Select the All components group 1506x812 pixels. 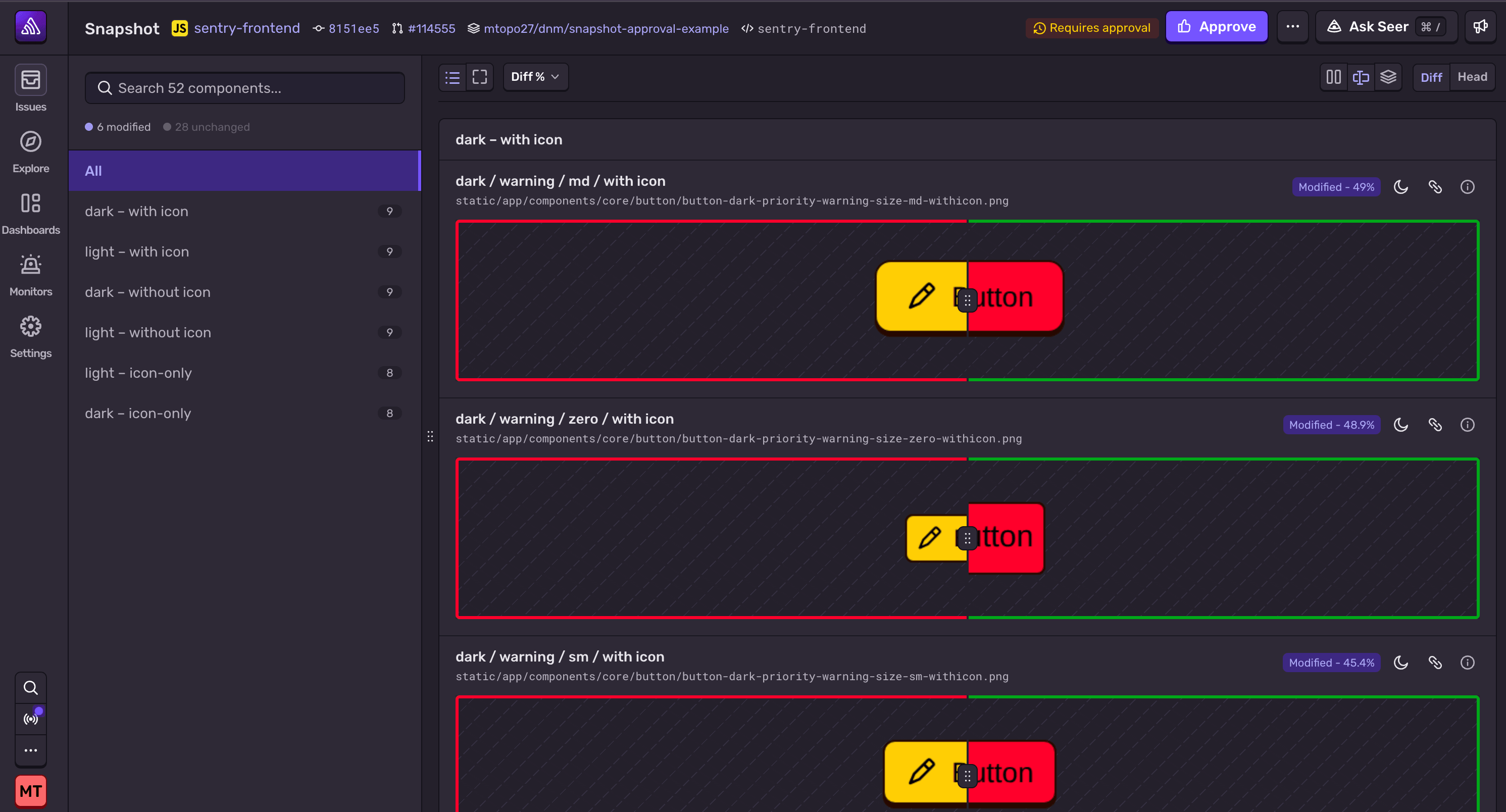(x=244, y=171)
